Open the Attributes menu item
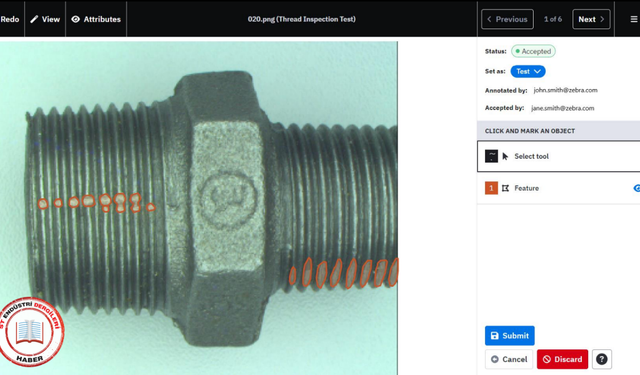 96,19
